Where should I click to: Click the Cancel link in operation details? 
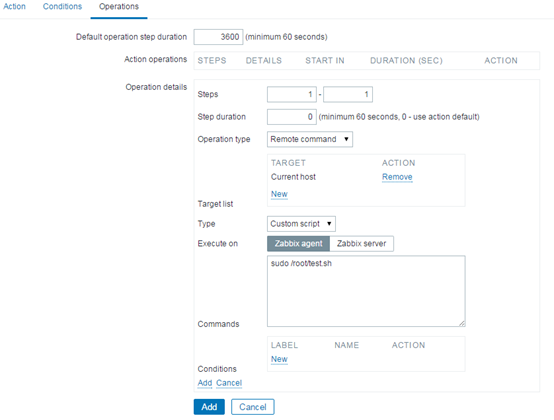(x=229, y=383)
